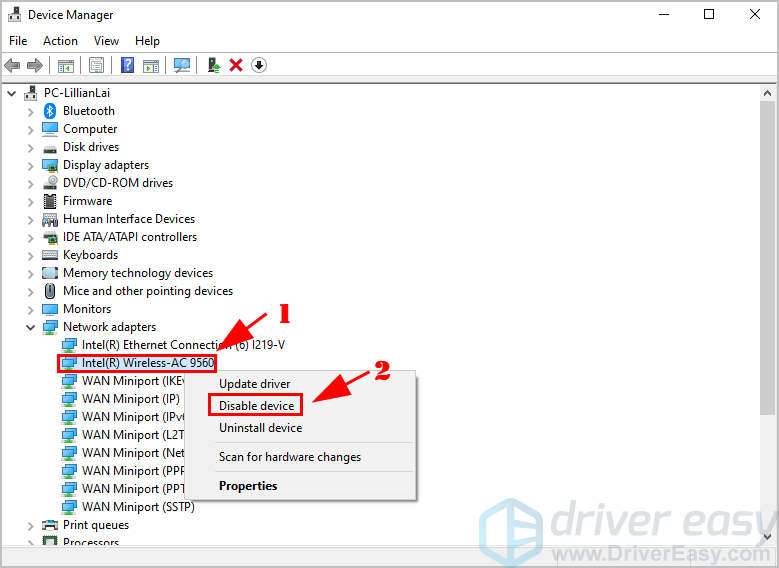Open the View menu
The image size is (779, 568).
coord(106,41)
